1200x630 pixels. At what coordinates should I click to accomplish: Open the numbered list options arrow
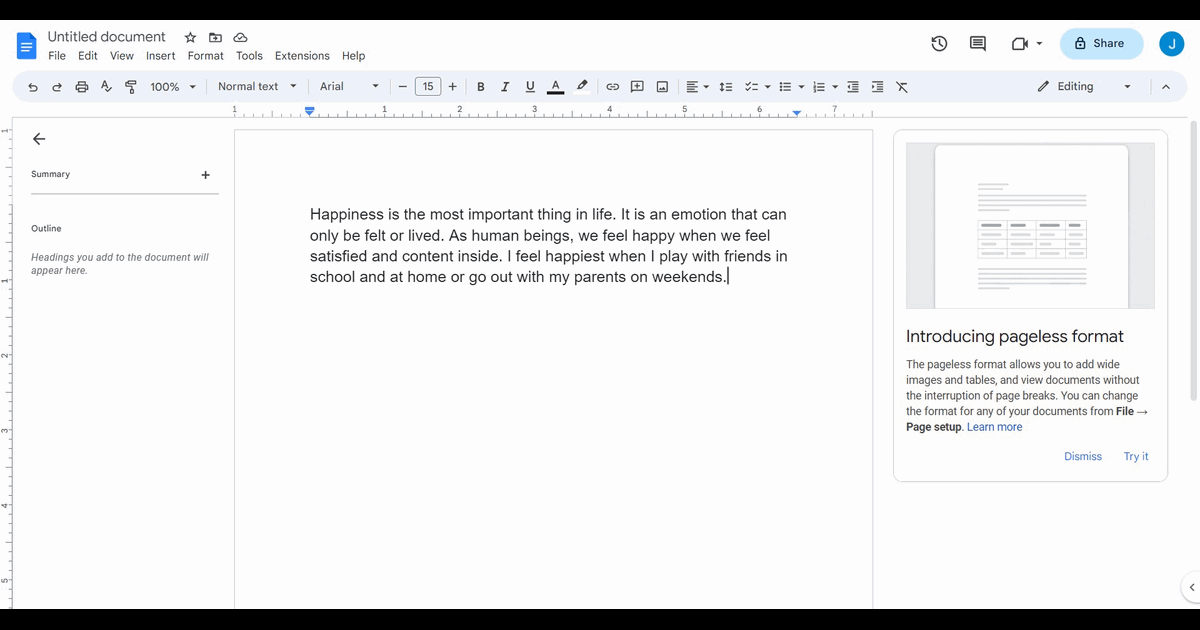point(835,87)
